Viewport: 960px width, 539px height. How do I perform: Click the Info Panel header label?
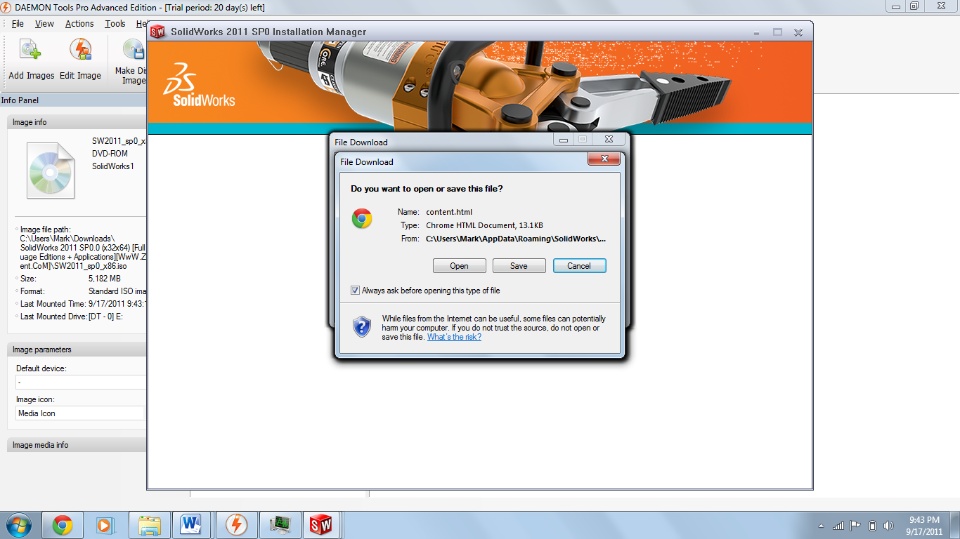tap(20, 100)
